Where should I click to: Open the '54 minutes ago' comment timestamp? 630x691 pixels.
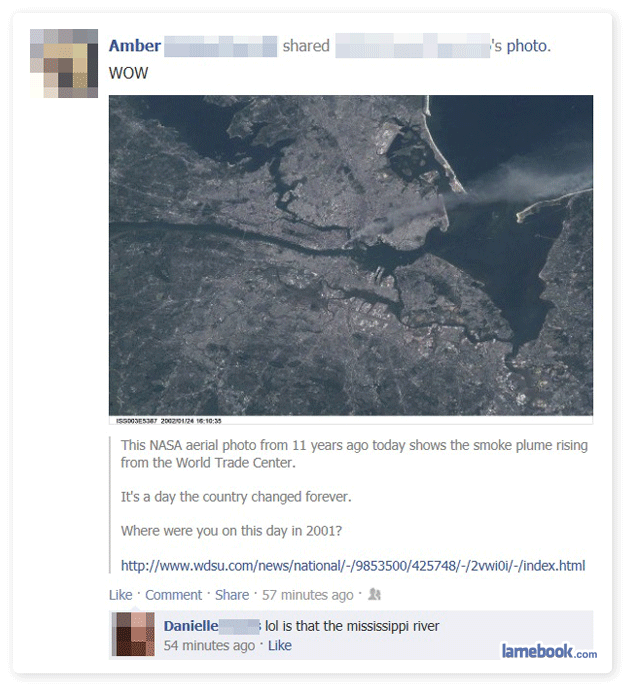[209, 646]
